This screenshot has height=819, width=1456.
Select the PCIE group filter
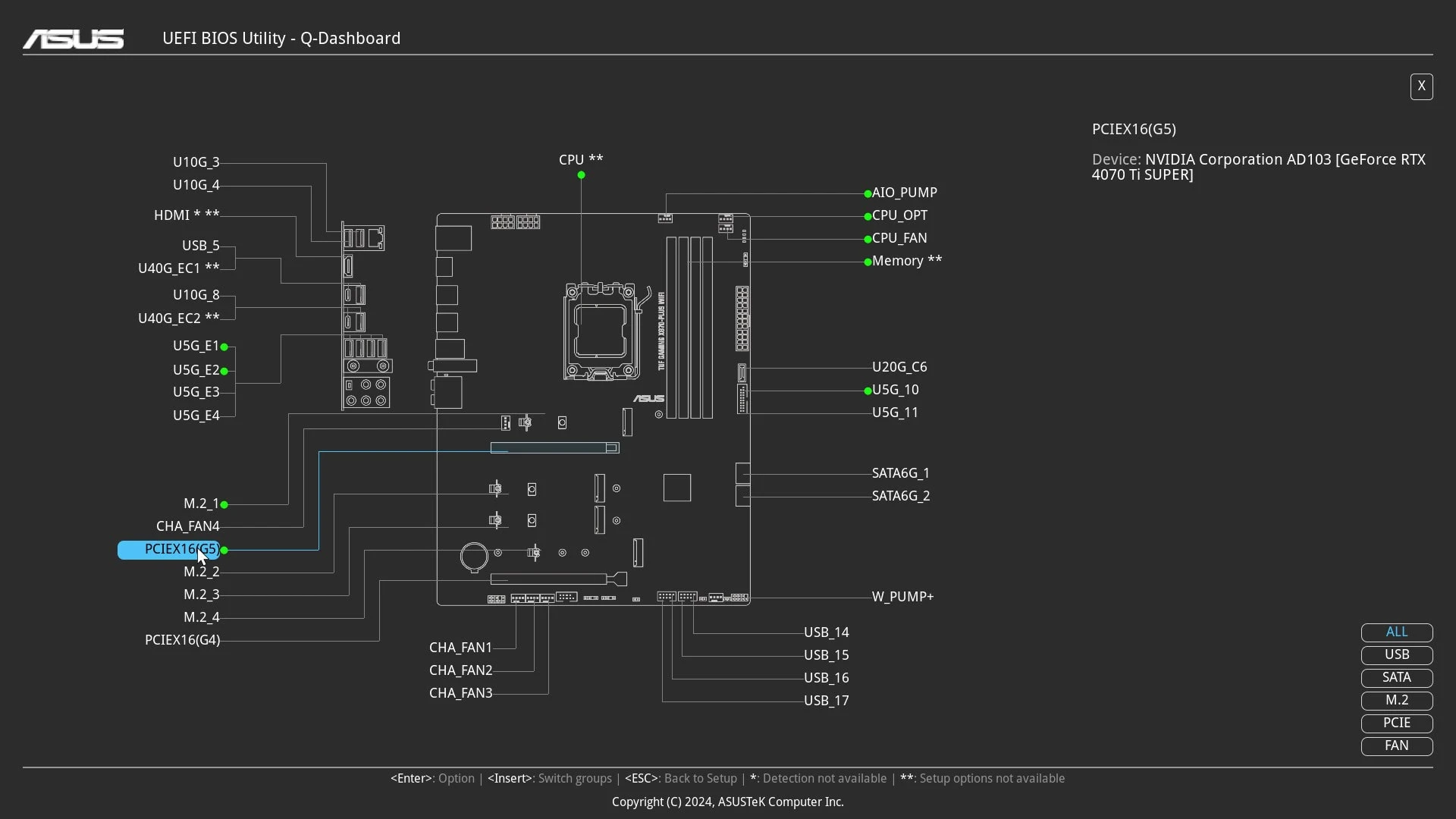1396,723
